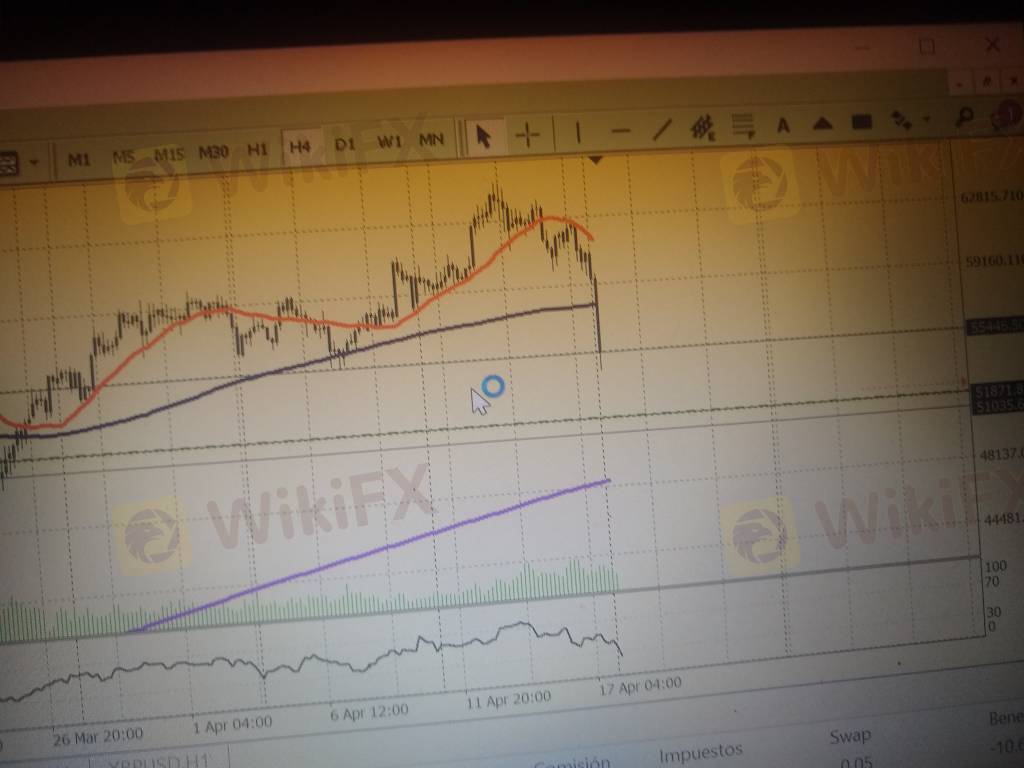Screen dimensions: 1024x768
Task: Enable the D1 daily timeframe
Action: pyautogui.click(x=345, y=144)
